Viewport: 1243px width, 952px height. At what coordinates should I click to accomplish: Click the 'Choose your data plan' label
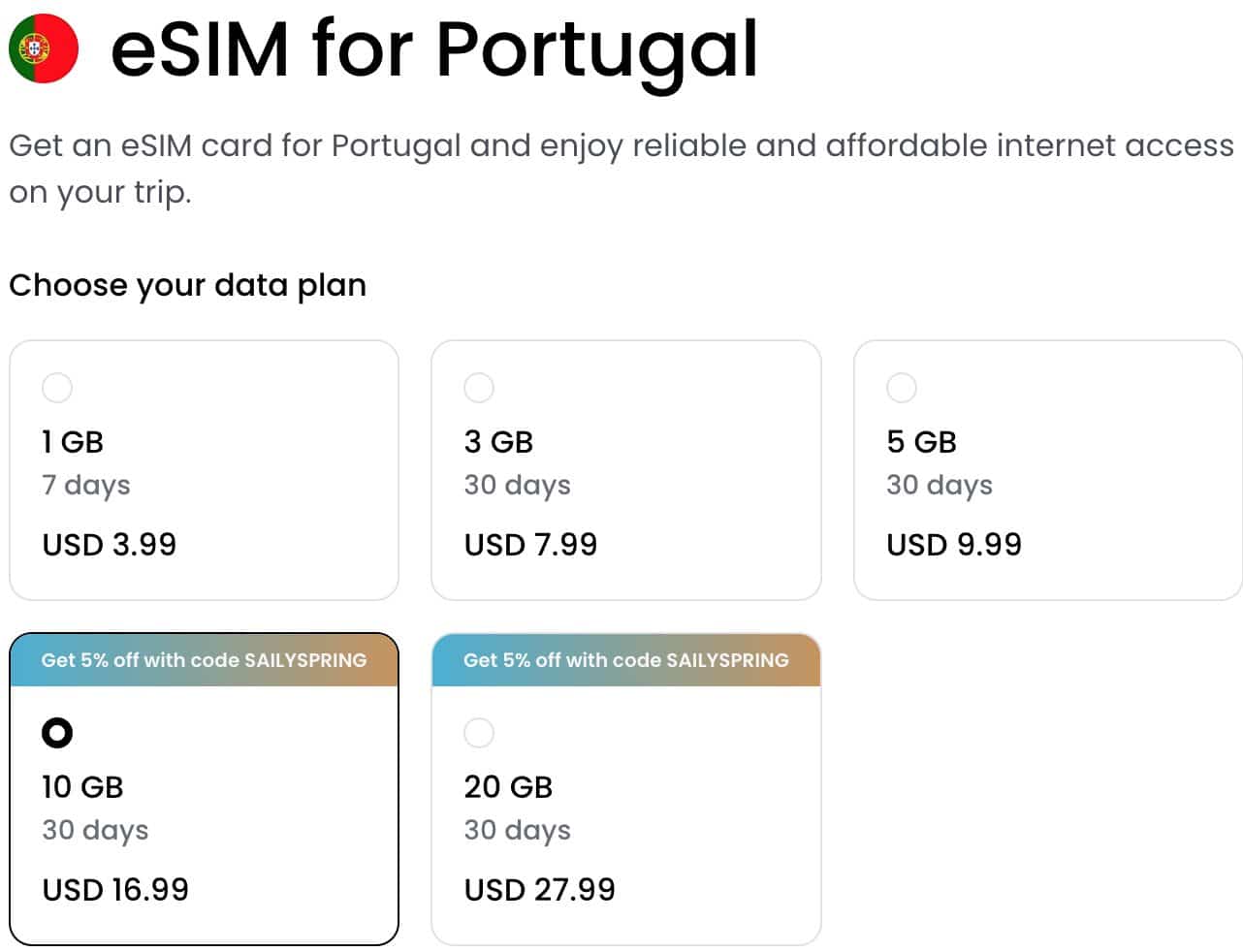[x=188, y=286]
